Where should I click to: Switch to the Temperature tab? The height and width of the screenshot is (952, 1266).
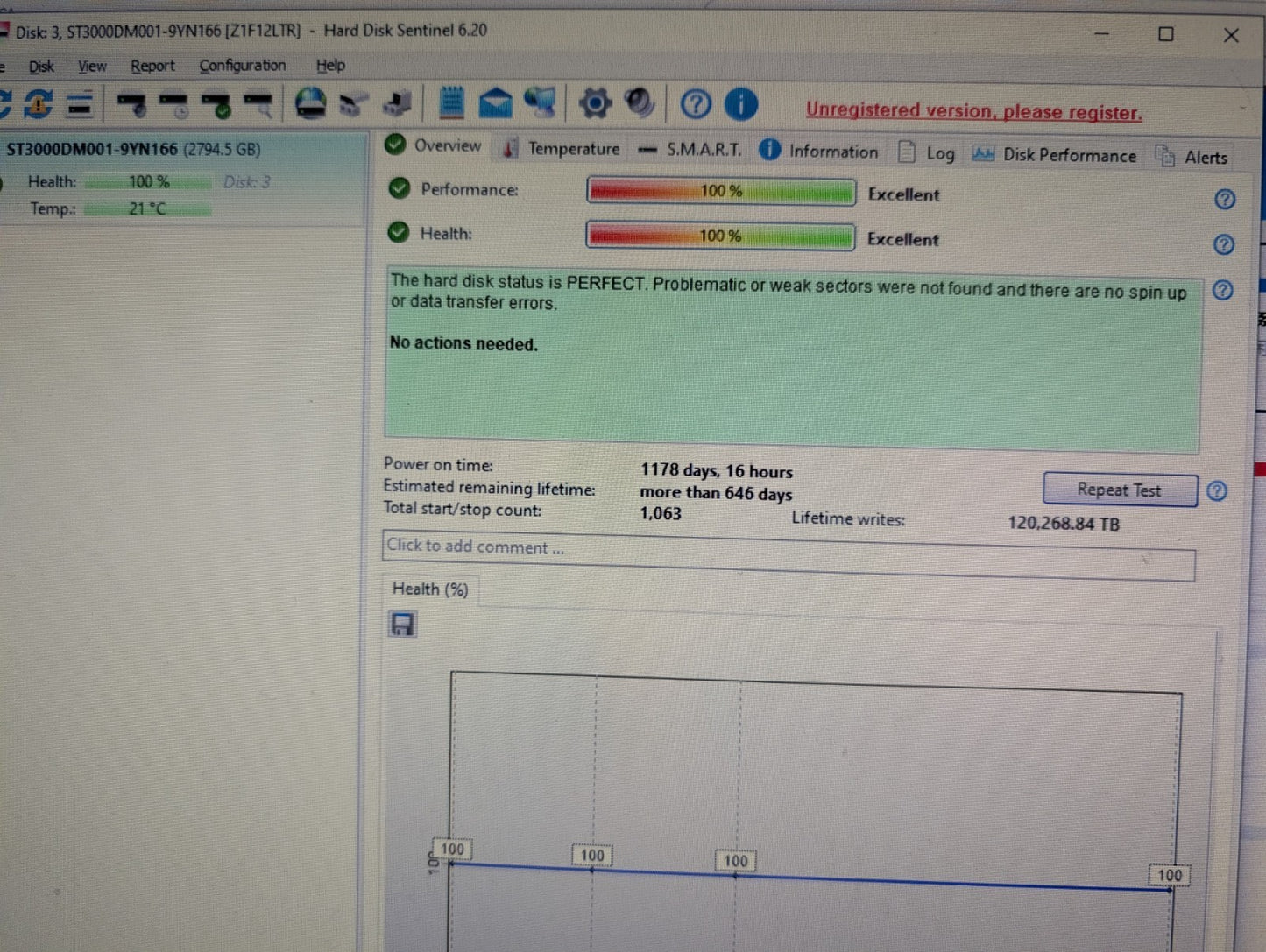[x=561, y=149]
